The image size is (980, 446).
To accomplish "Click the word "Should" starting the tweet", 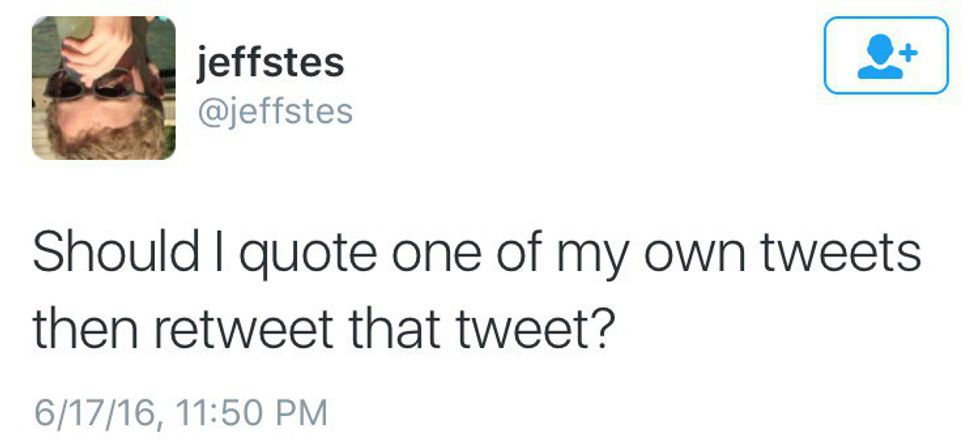I will point(114,251).
